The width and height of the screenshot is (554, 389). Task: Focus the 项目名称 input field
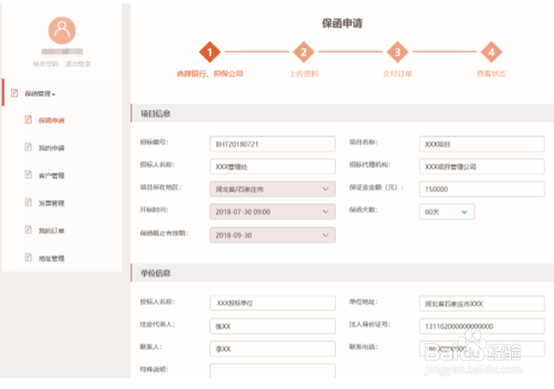pyautogui.click(x=482, y=144)
